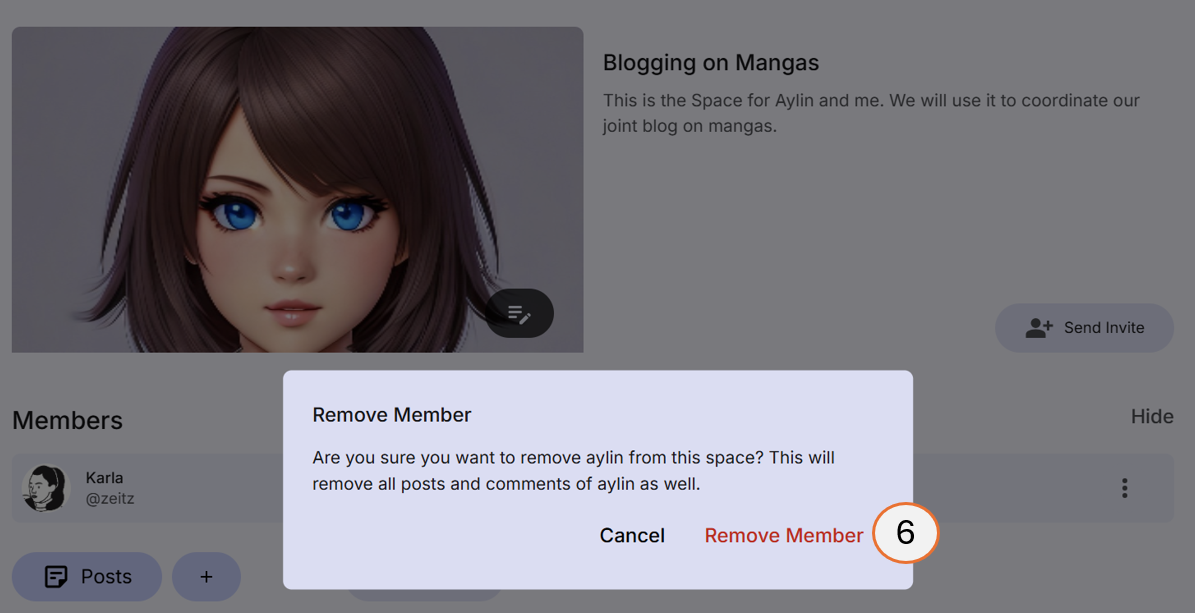Click the edit pencil icon on the cover image
This screenshot has width=1195, height=613.
click(x=519, y=313)
